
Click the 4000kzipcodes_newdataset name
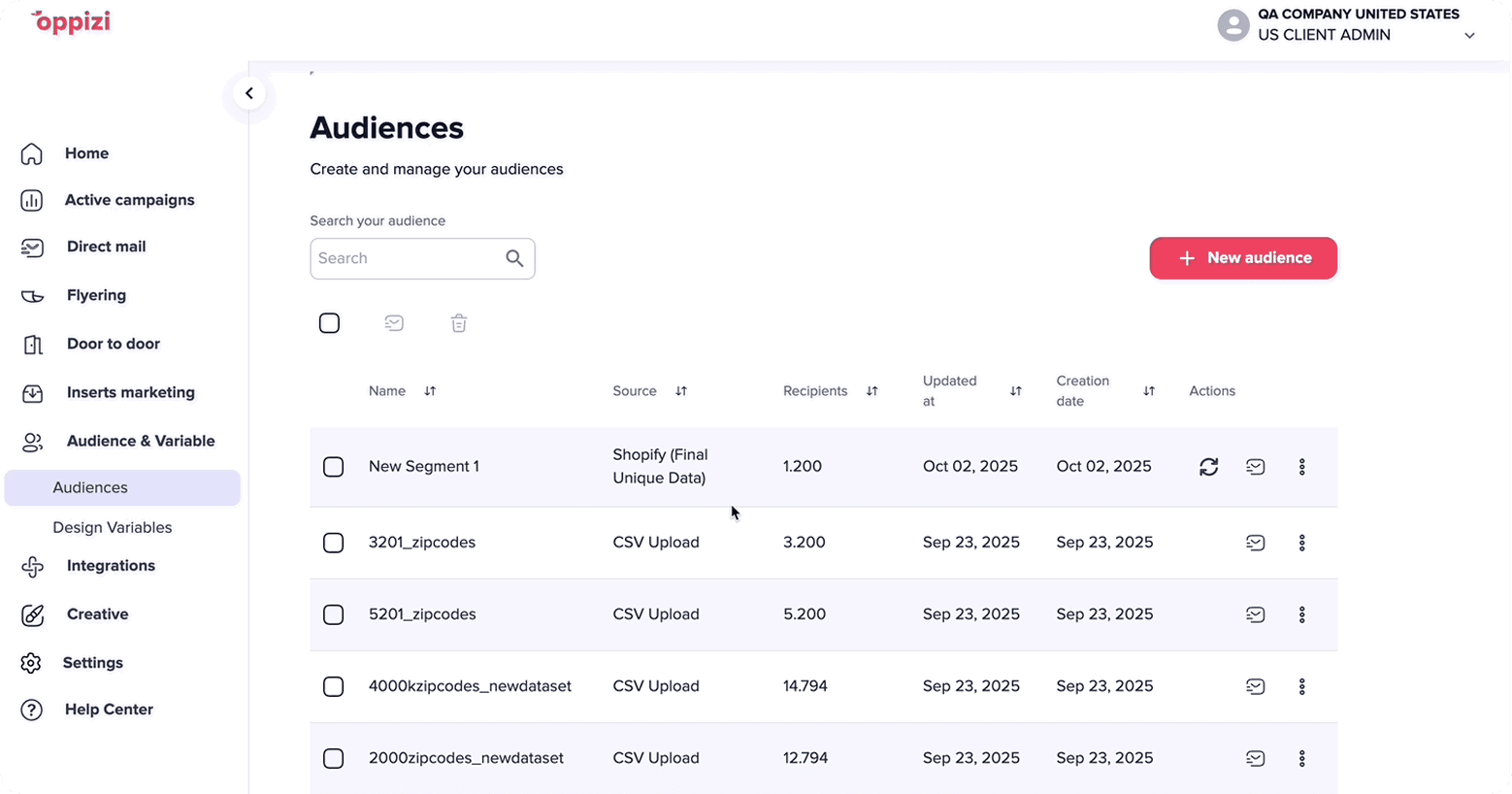[470, 686]
